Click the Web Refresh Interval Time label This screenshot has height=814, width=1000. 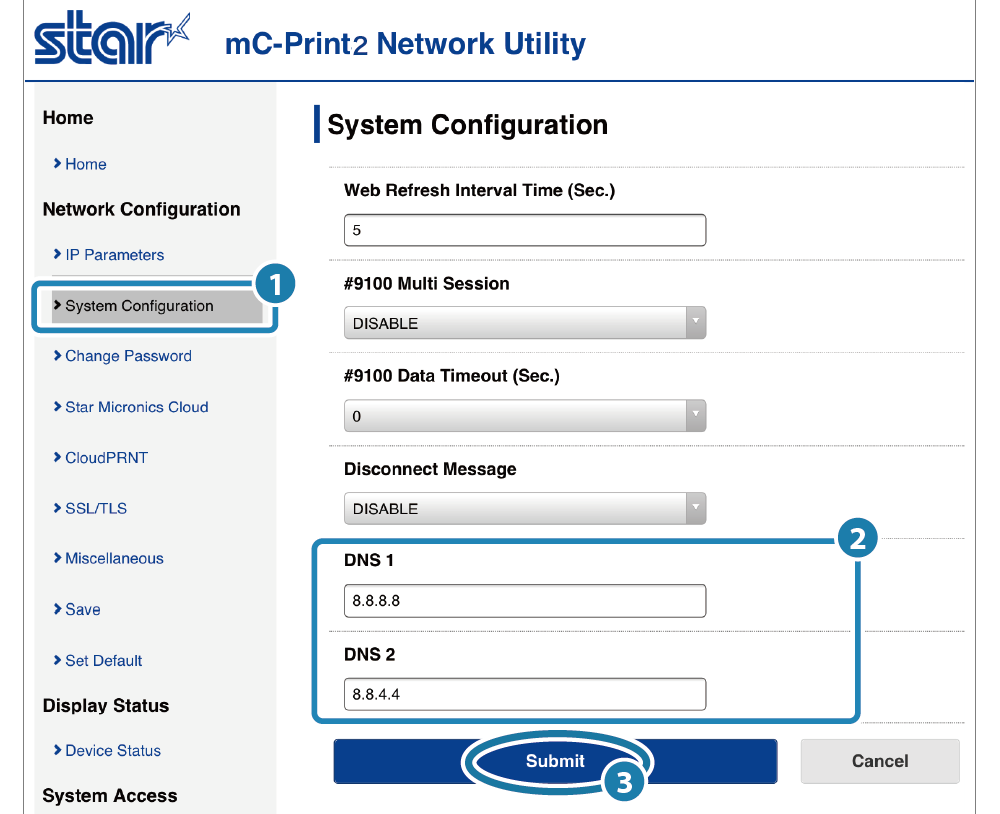coord(480,190)
